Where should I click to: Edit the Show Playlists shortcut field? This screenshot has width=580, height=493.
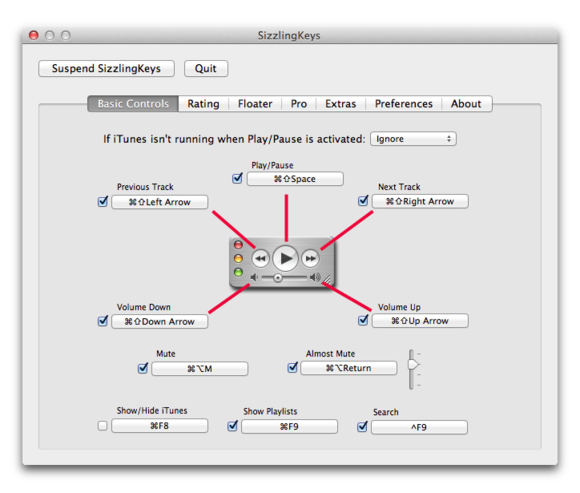289,426
